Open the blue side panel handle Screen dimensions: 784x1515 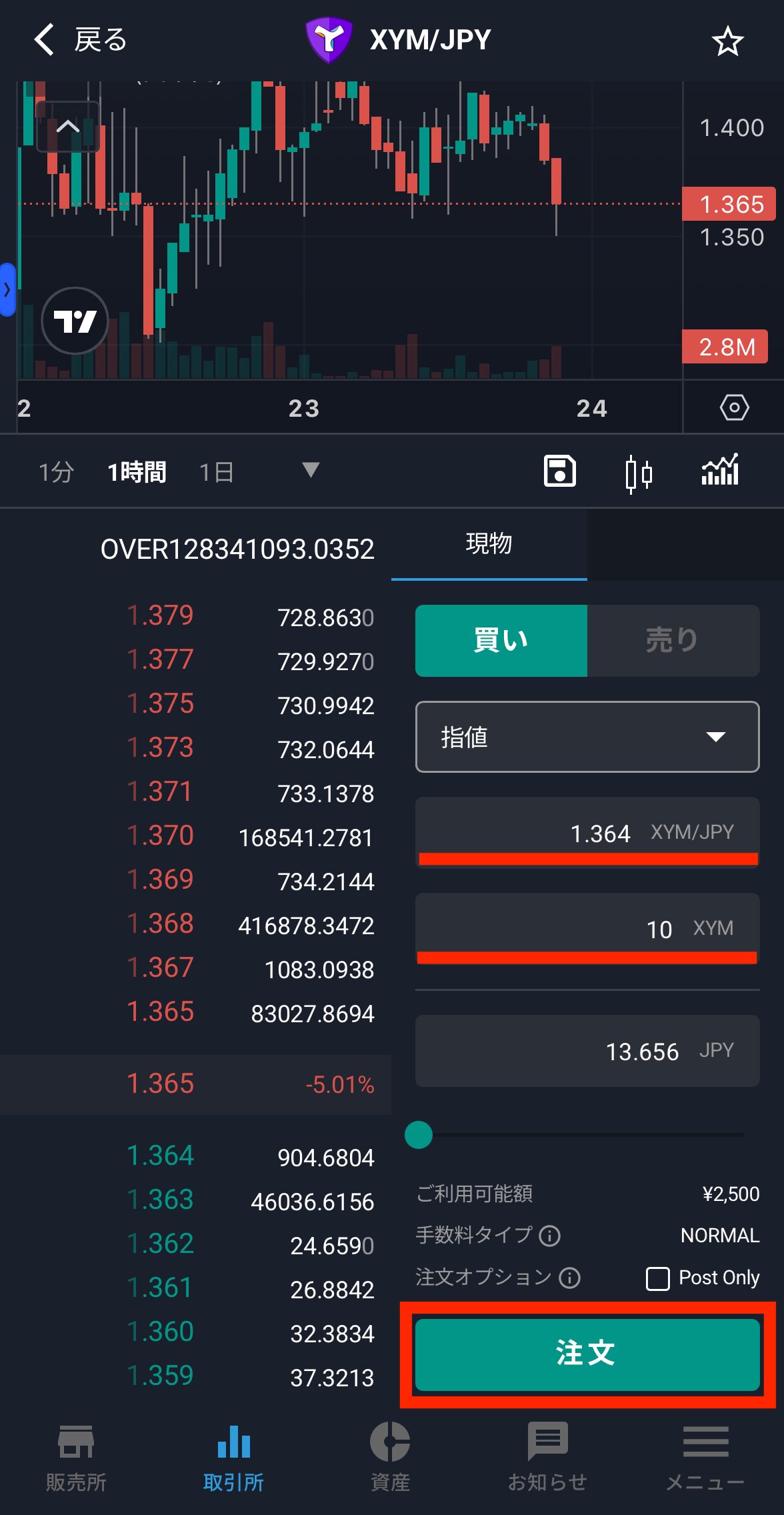7,290
